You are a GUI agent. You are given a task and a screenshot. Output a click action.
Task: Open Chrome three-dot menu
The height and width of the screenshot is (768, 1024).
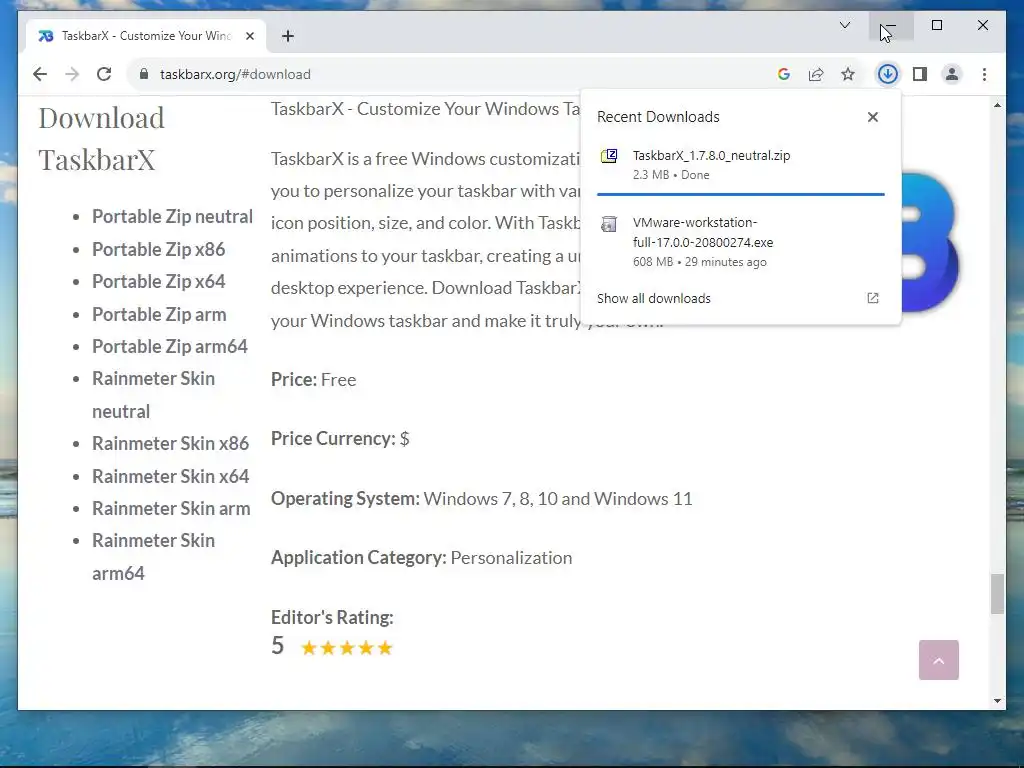pos(984,74)
